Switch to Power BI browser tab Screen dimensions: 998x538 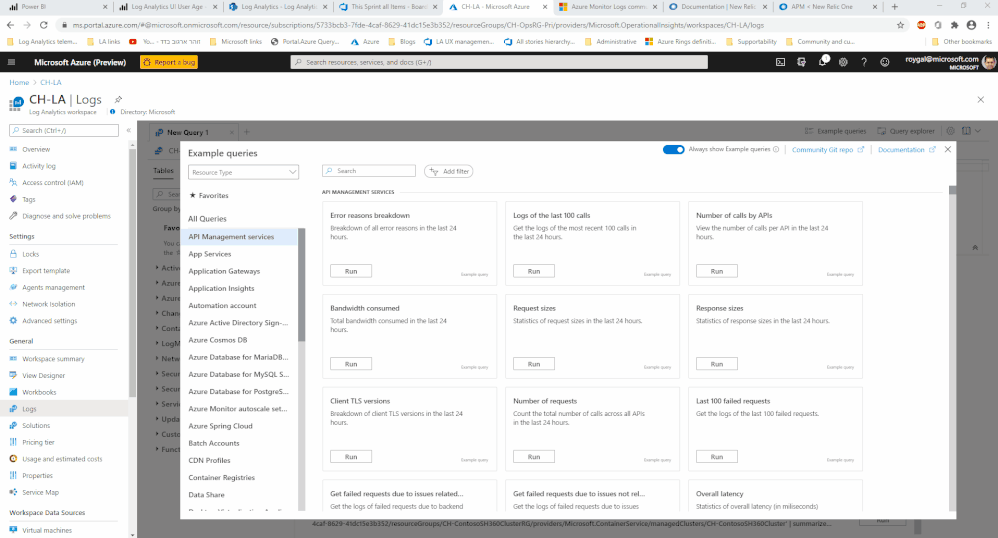pos(57,7)
